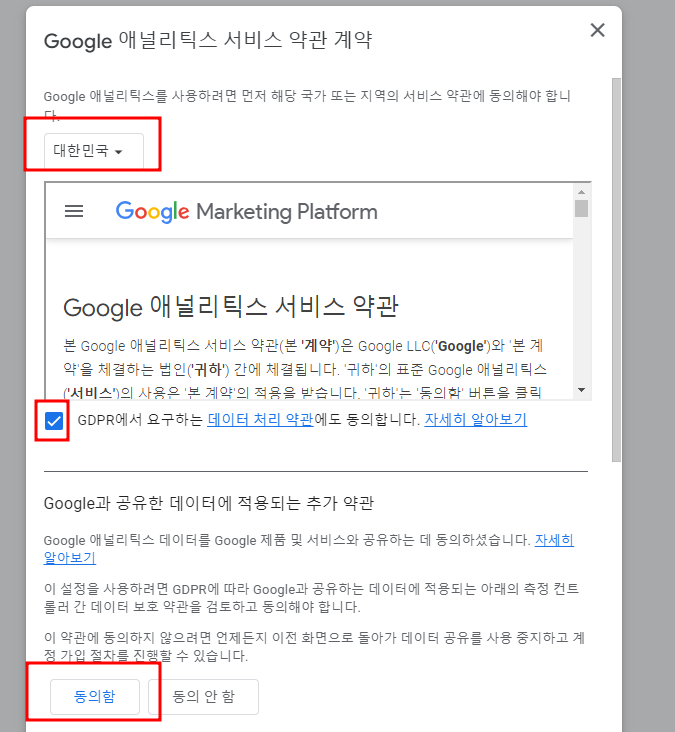Click the 동의함 button
This screenshot has height=732, width=675.
95,697
